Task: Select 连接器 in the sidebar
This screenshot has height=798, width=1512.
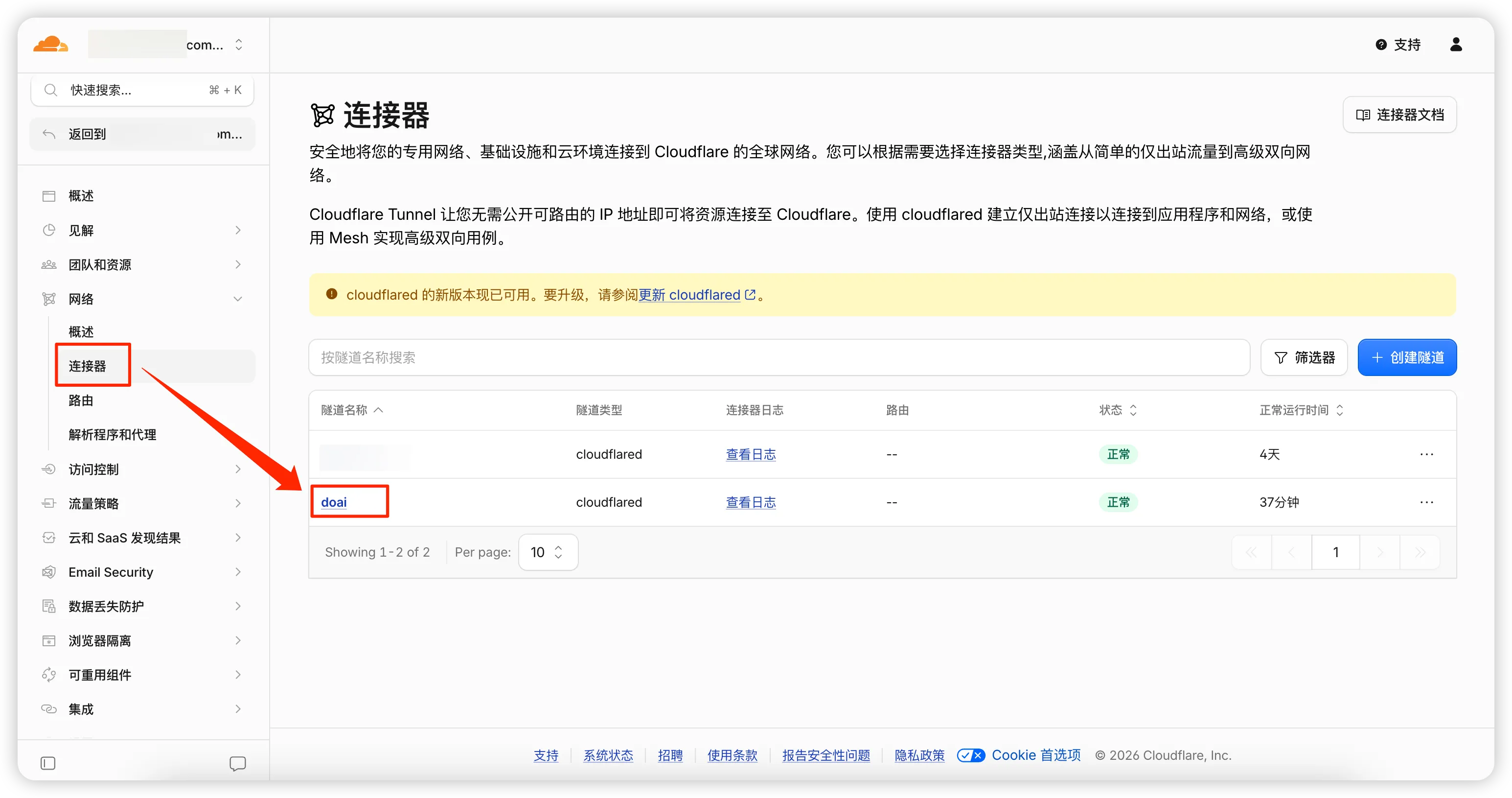Action: click(x=88, y=366)
